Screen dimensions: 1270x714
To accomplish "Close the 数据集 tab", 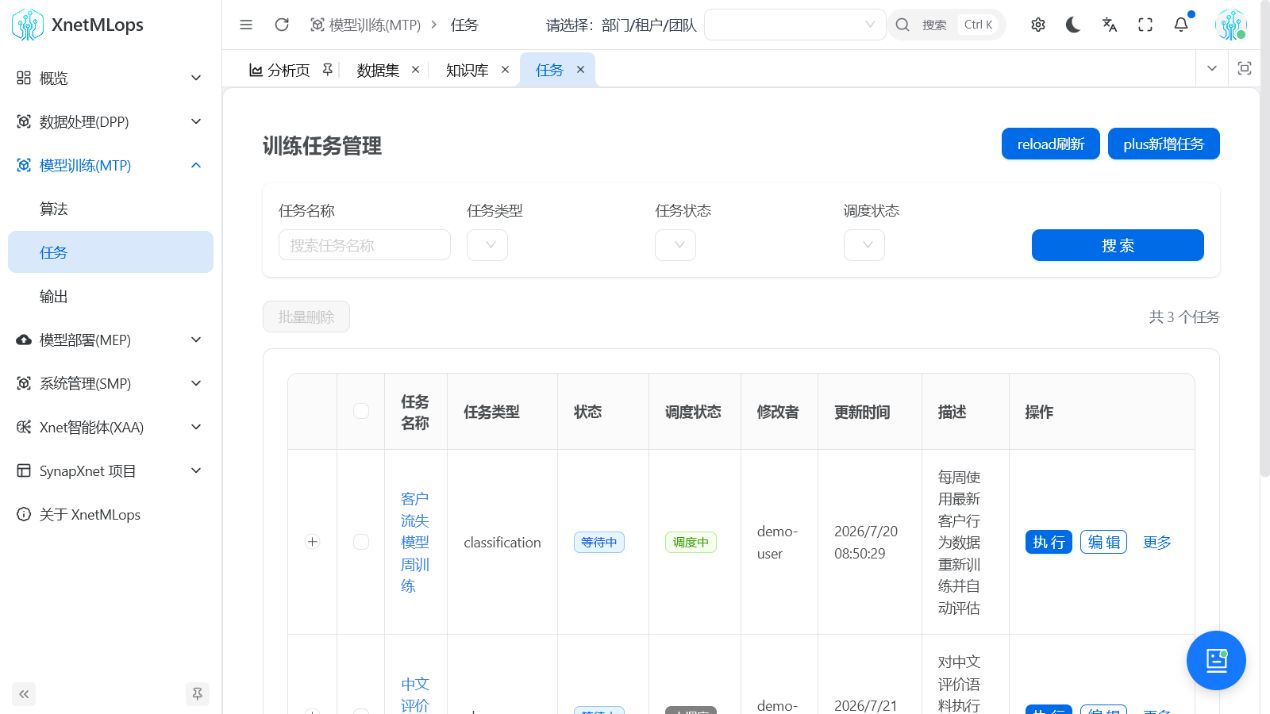I will pyautogui.click(x=416, y=70).
